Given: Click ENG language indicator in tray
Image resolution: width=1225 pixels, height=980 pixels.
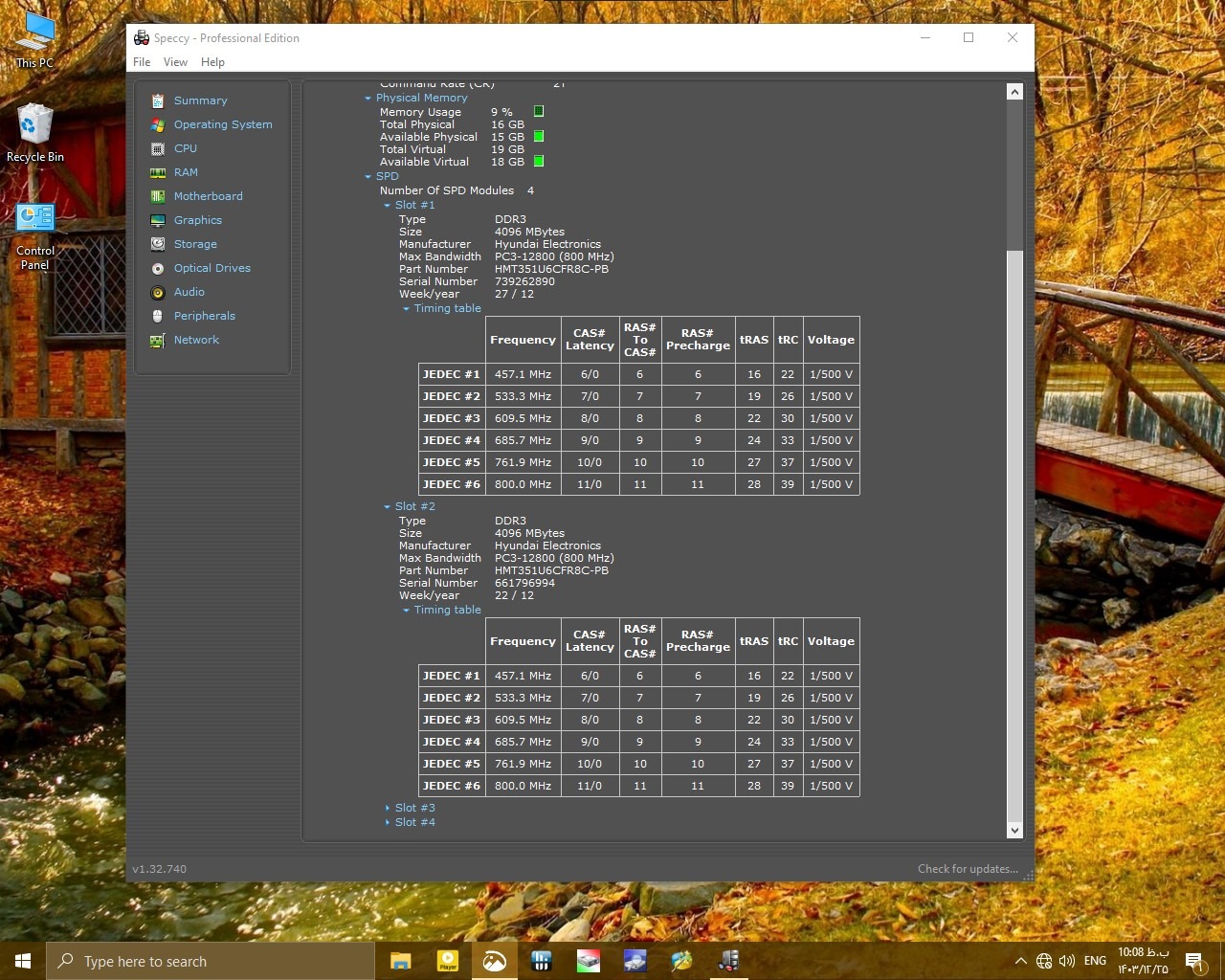Looking at the screenshot, I should coord(1096,961).
